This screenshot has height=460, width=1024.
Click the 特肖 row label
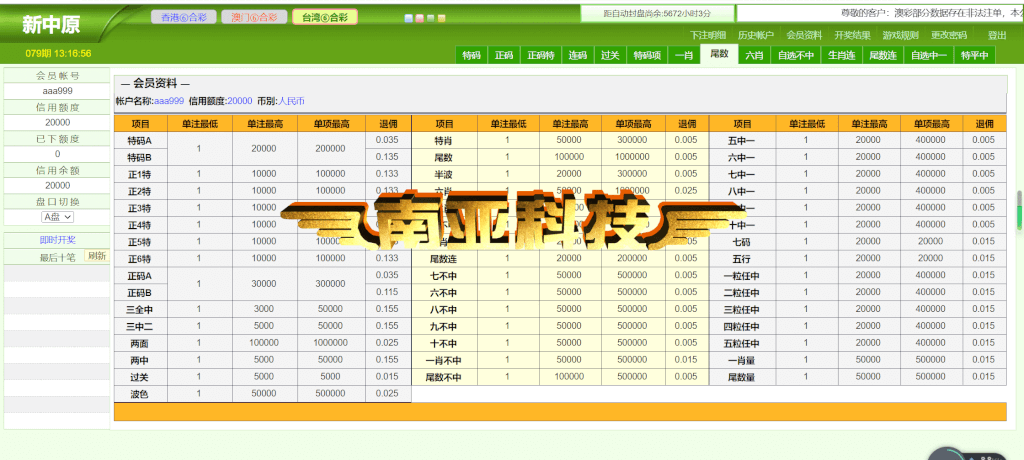[x=445, y=140]
